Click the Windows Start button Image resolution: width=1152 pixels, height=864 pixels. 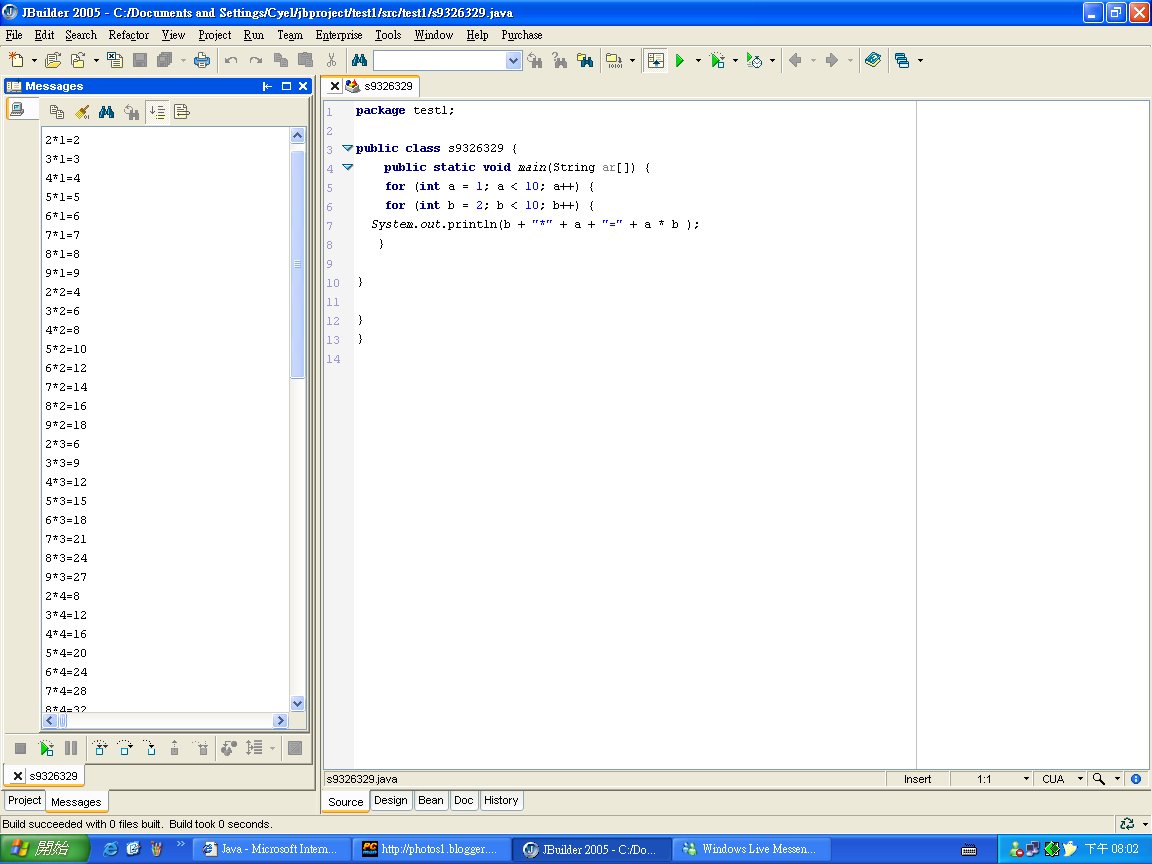coord(43,849)
